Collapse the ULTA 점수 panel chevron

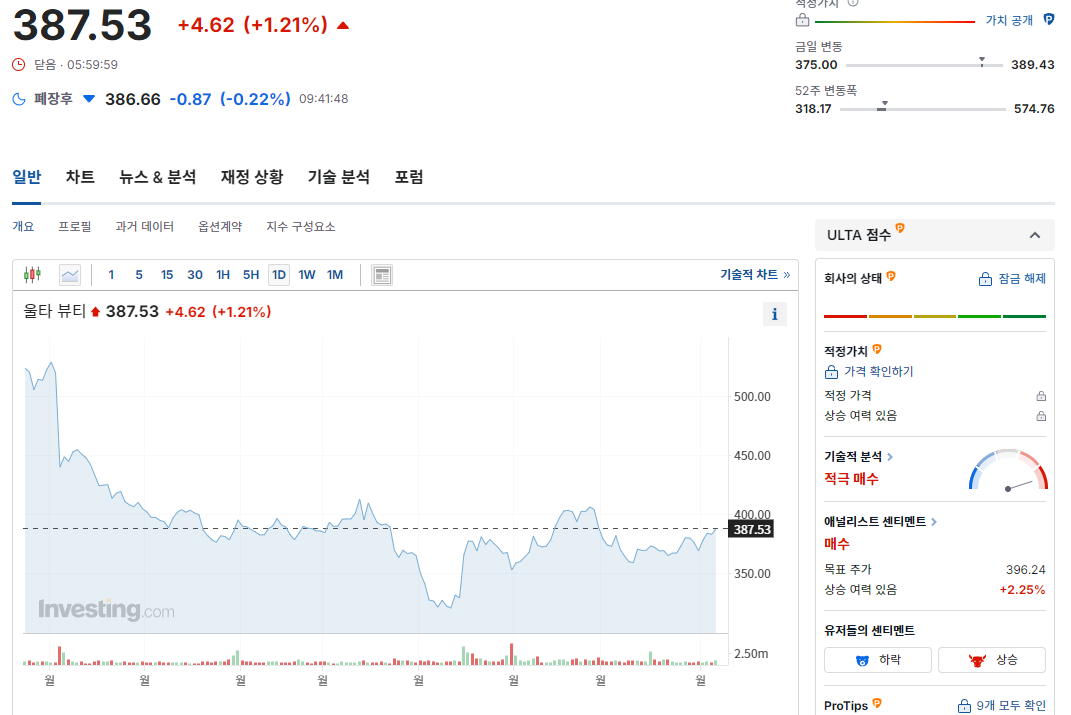[1035, 235]
